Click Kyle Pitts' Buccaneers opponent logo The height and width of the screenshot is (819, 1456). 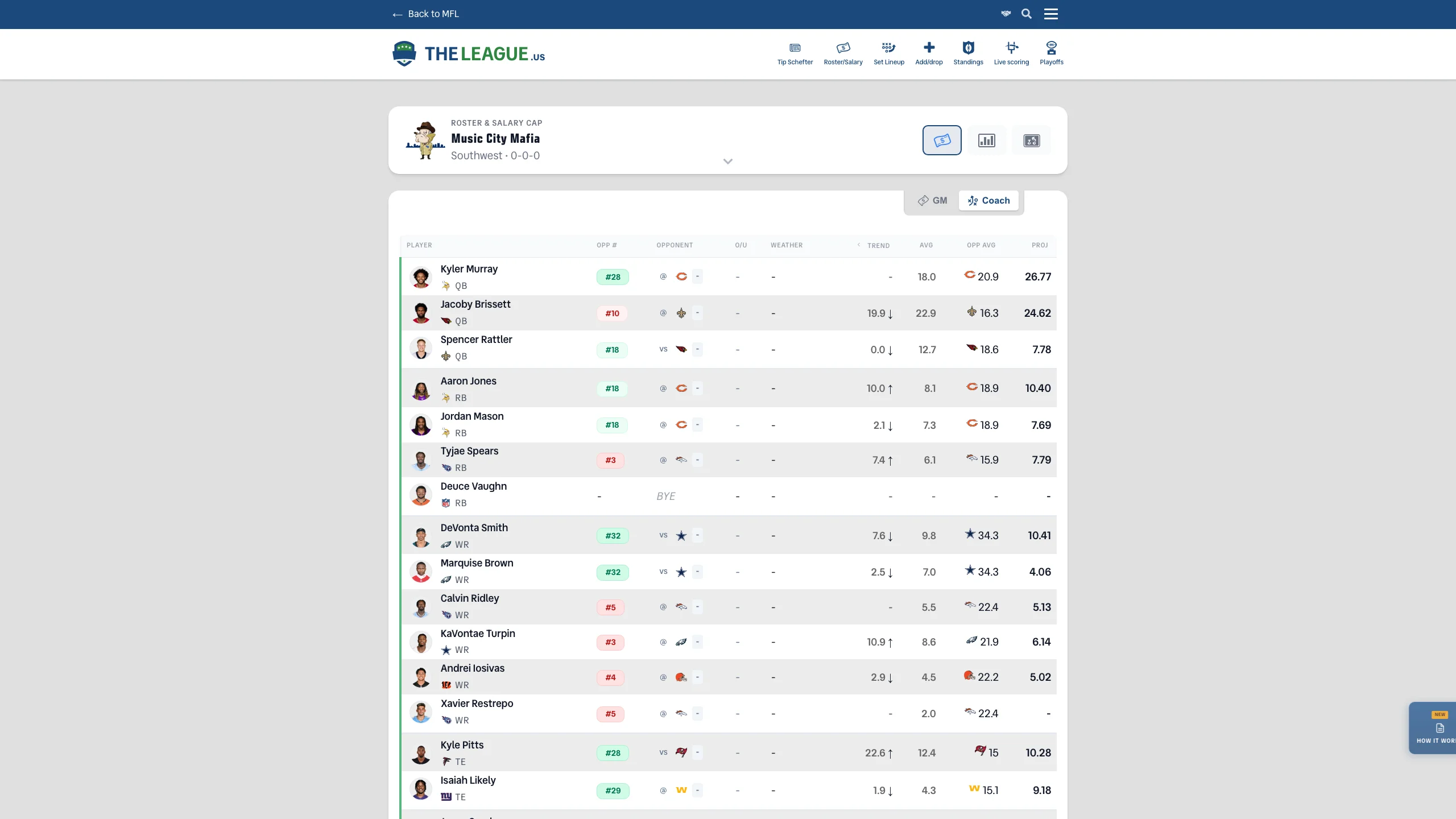[x=681, y=752]
